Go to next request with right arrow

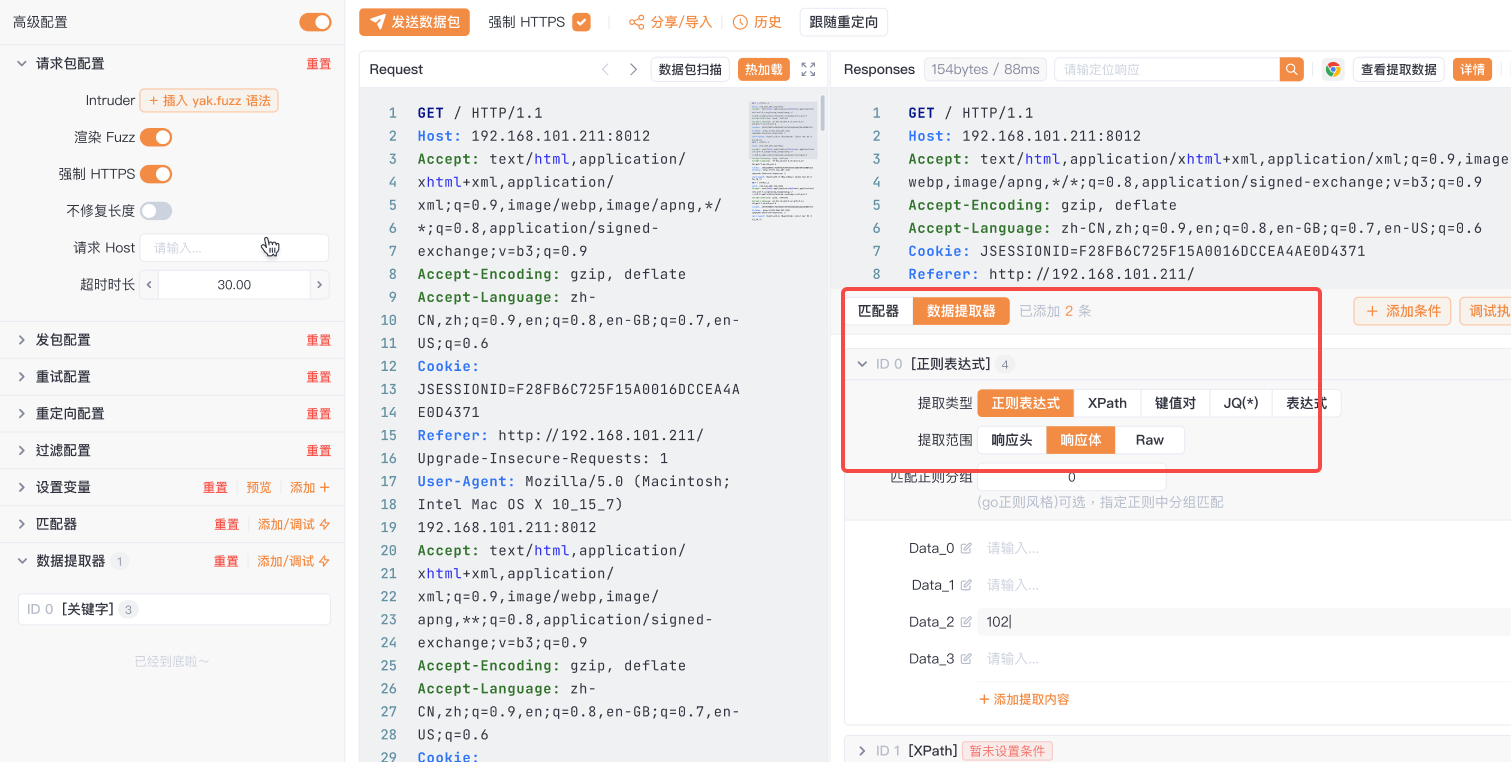[x=633, y=69]
